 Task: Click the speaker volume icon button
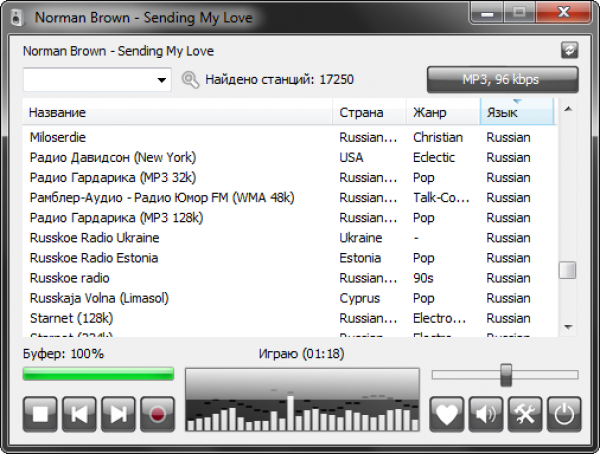click(486, 414)
